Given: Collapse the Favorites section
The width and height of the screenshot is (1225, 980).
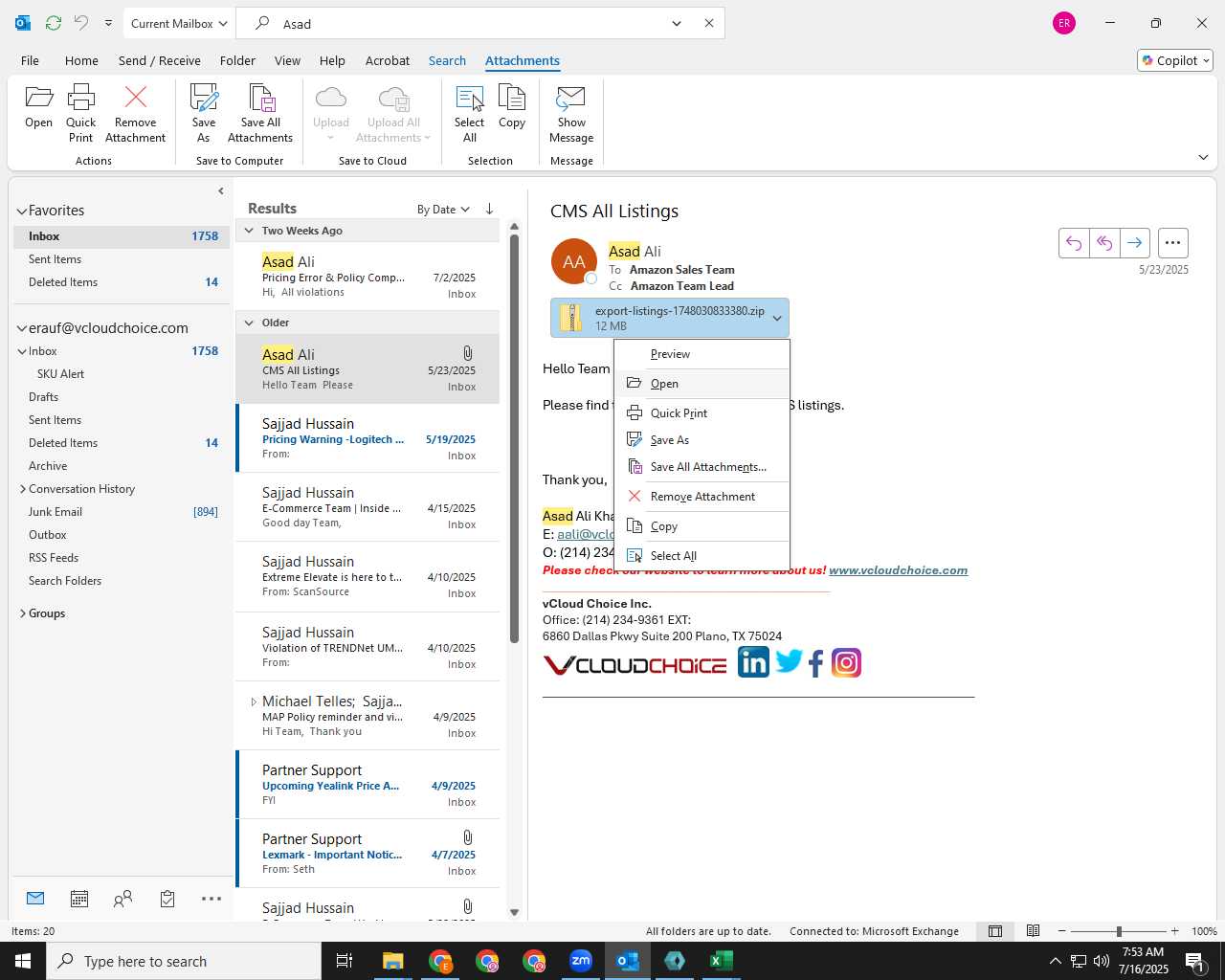Looking at the screenshot, I should pos(21,211).
